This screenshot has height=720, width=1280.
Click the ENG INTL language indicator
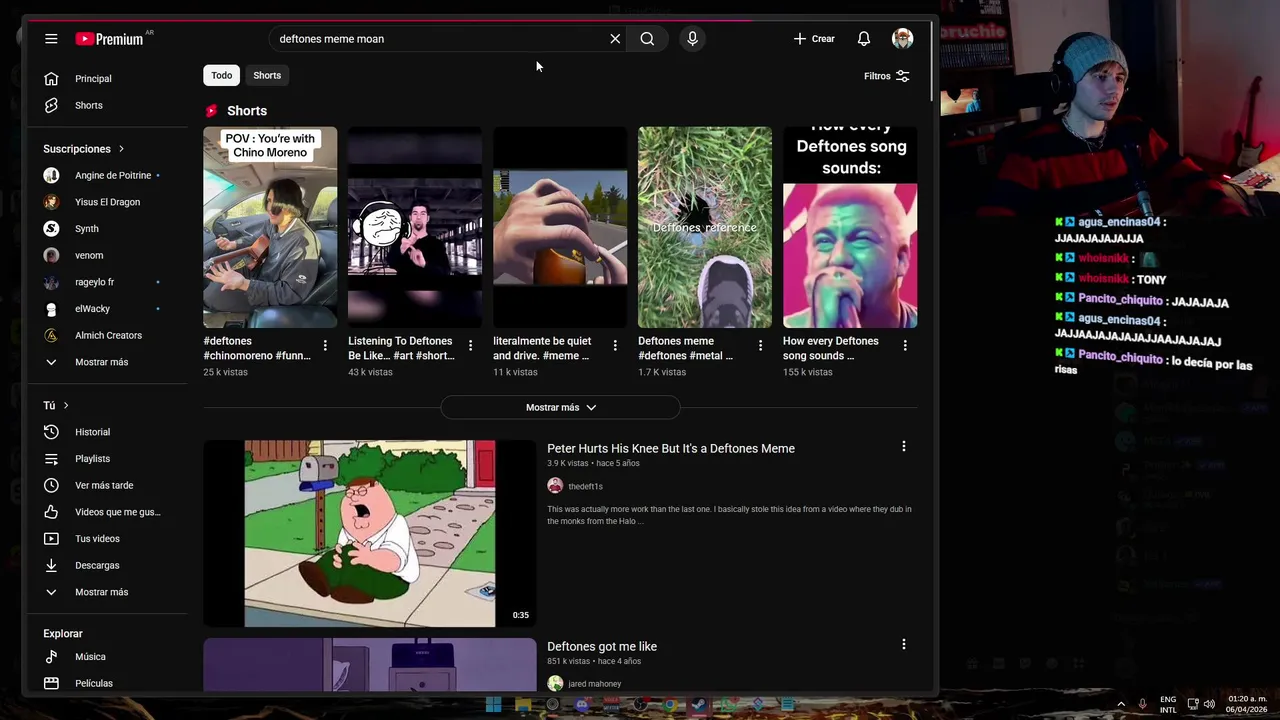(x=1168, y=705)
